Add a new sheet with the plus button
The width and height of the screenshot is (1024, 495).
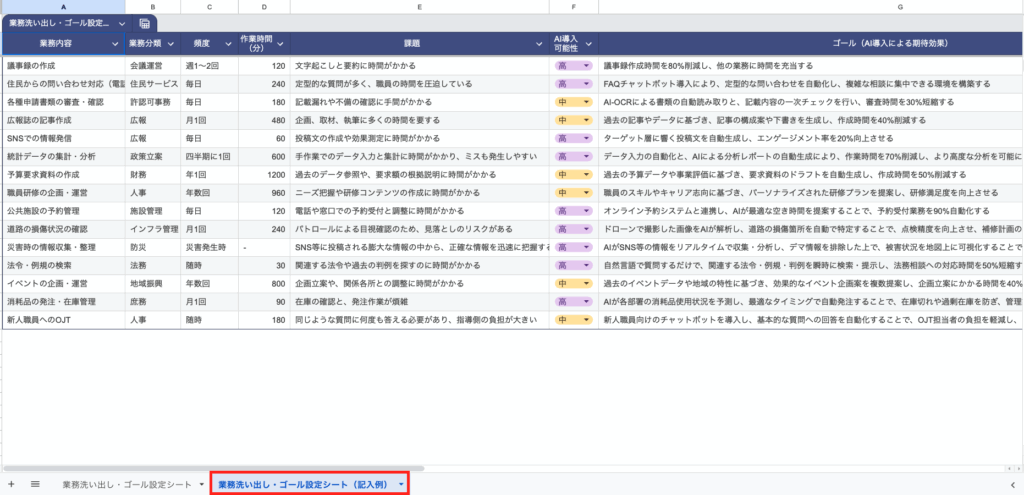(x=11, y=484)
